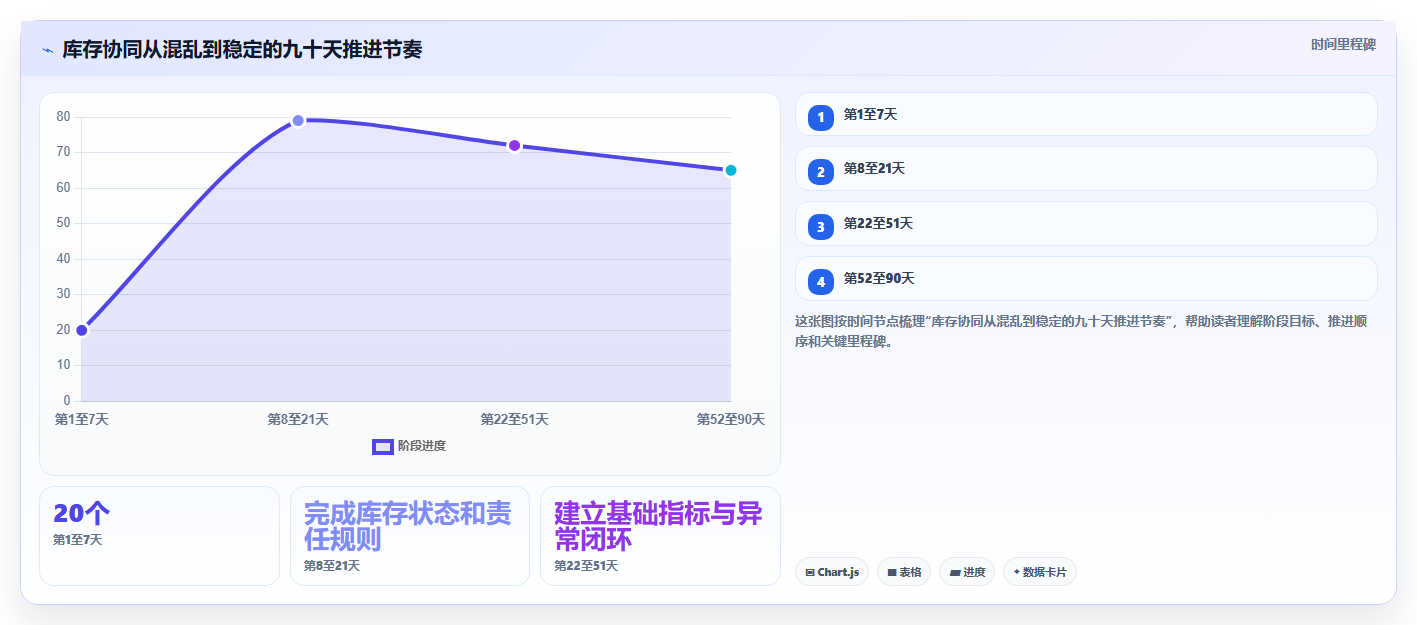Screen dimensions: 1417x625
Task: Click the 数据卡片 tag
Action: pyautogui.click(x=1040, y=572)
